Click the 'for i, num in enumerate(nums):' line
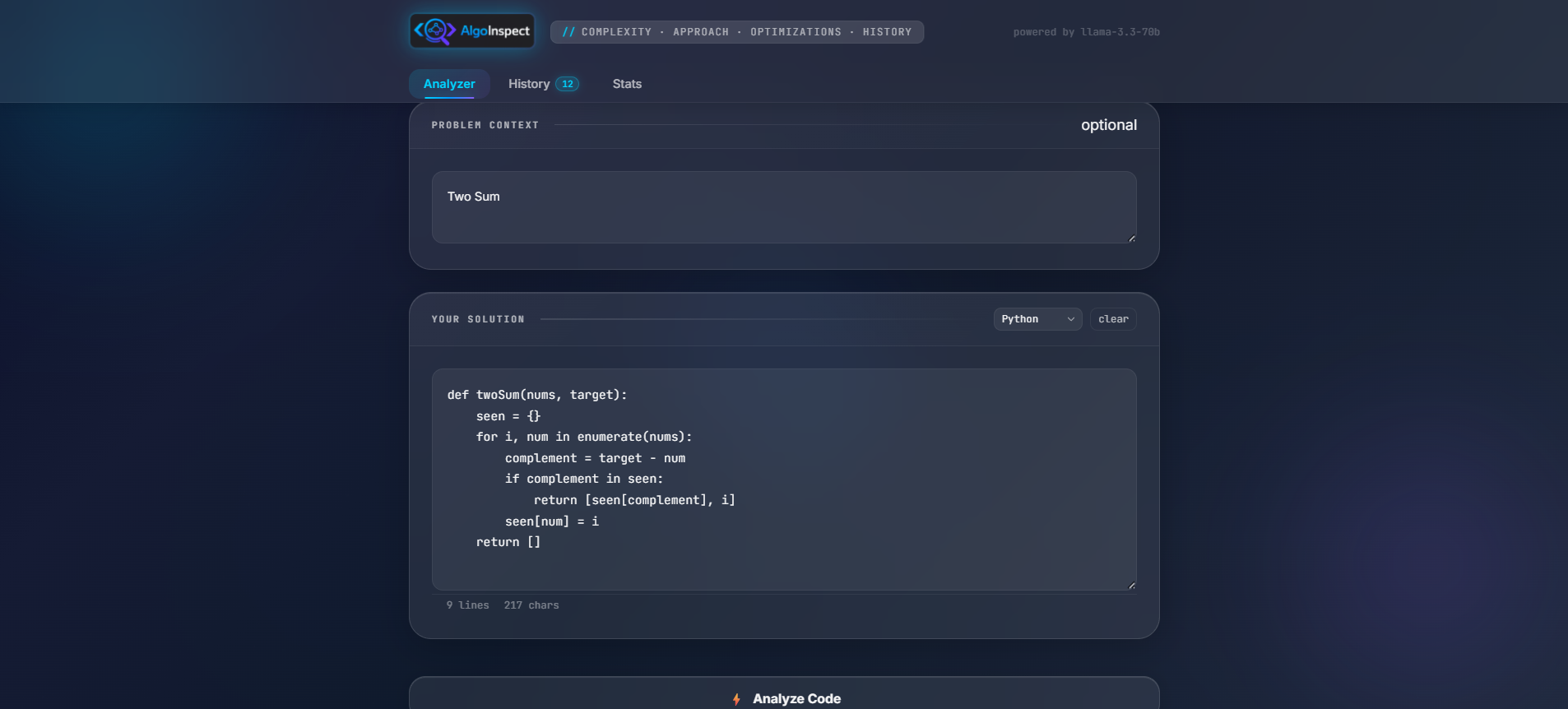 click(584, 437)
